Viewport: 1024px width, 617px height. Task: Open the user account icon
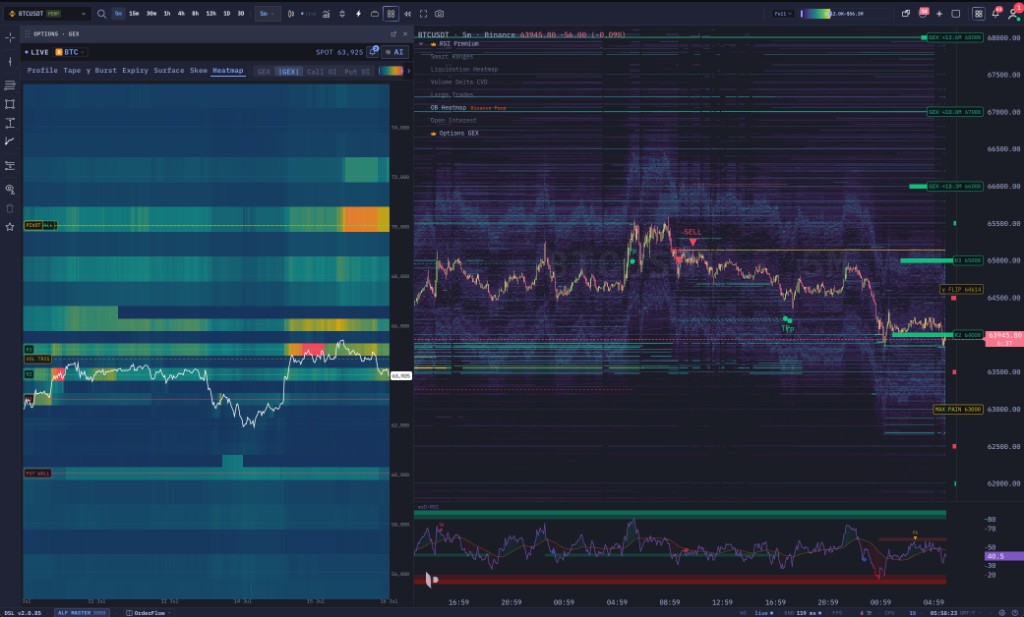(x=1014, y=13)
